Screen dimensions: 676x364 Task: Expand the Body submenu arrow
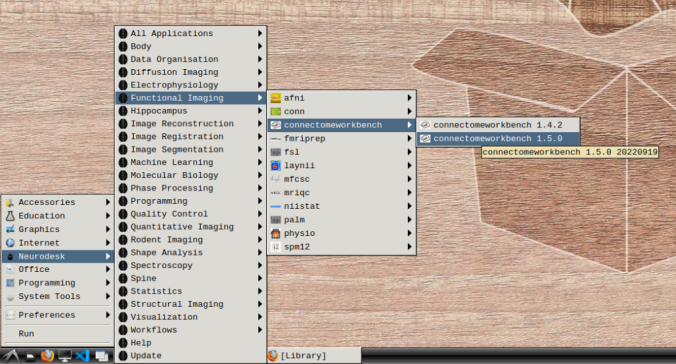pyautogui.click(x=260, y=46)
